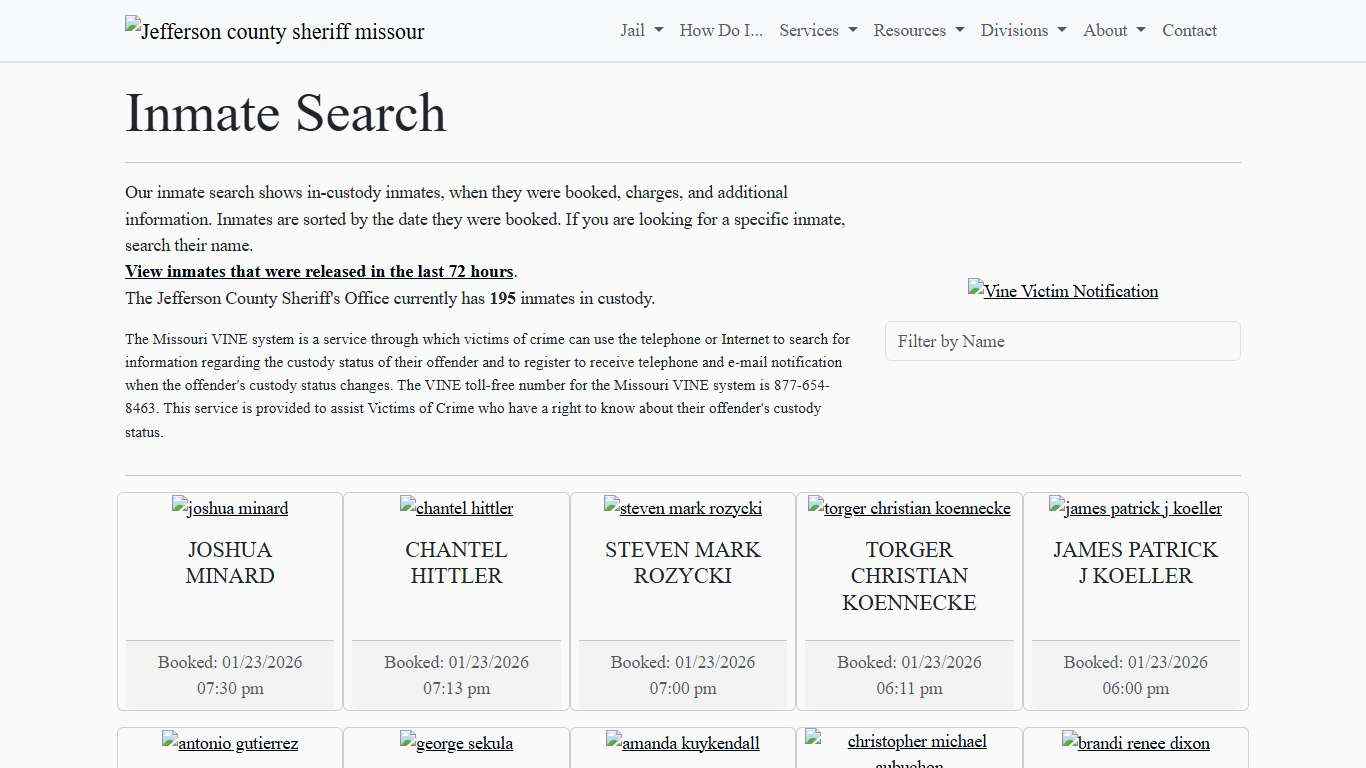Expand the Jail dropdown menu

tap(639, 30)
